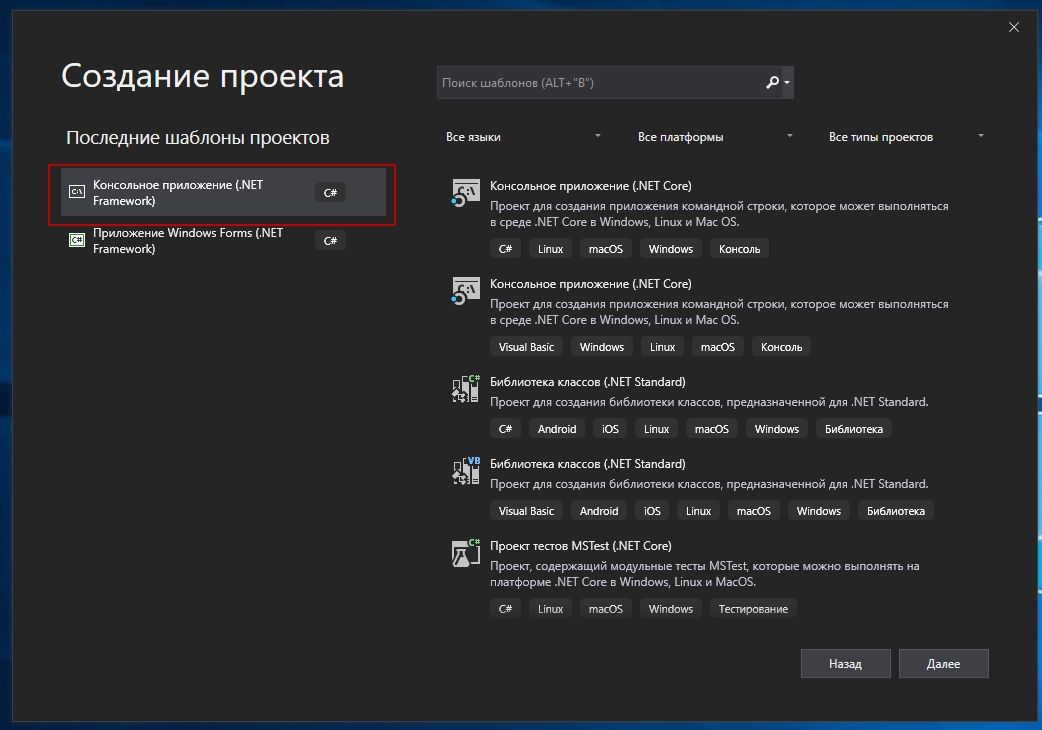Viewport: 1042px width, 730px height.
Task: Click VB class library (.NET Standard) icon
Action: (465, 470)
